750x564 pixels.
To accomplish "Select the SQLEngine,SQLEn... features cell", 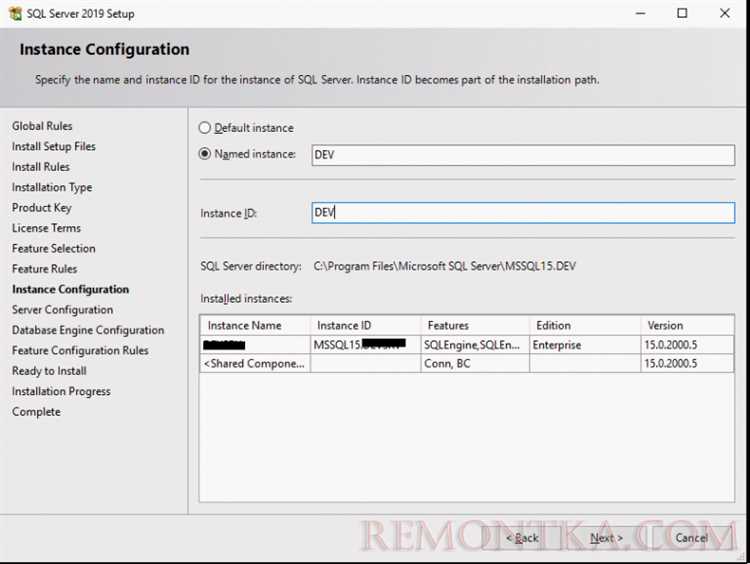I will pos(475,345).
